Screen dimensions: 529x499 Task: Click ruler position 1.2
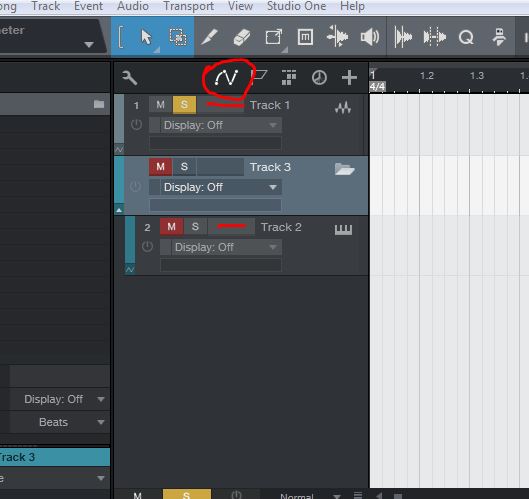(427, 76)
